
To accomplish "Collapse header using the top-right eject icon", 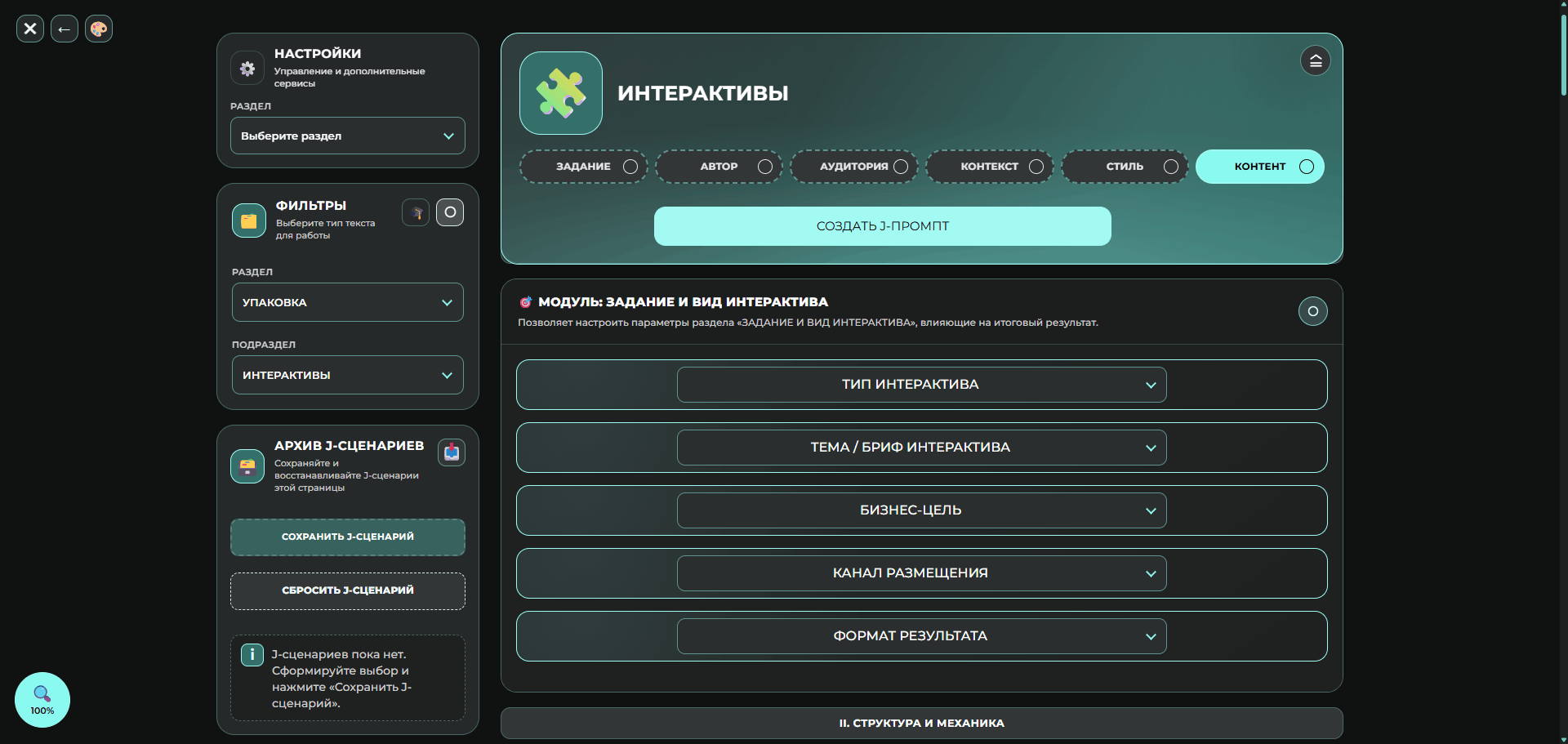I will click(x=1316, y=60).
